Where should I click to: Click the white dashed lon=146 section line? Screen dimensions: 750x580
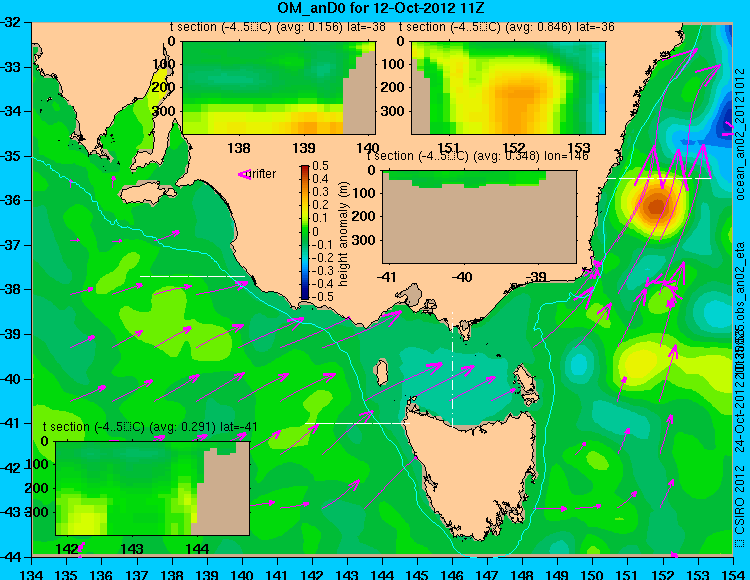tap(452, 368)
